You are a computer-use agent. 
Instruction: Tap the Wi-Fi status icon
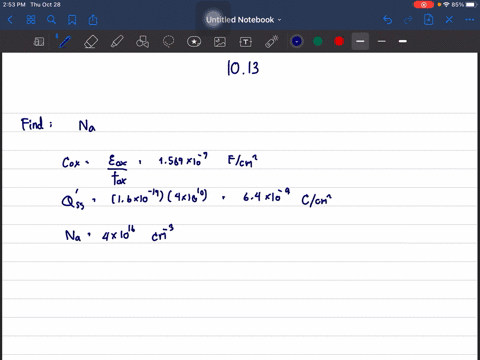point(446,5)
